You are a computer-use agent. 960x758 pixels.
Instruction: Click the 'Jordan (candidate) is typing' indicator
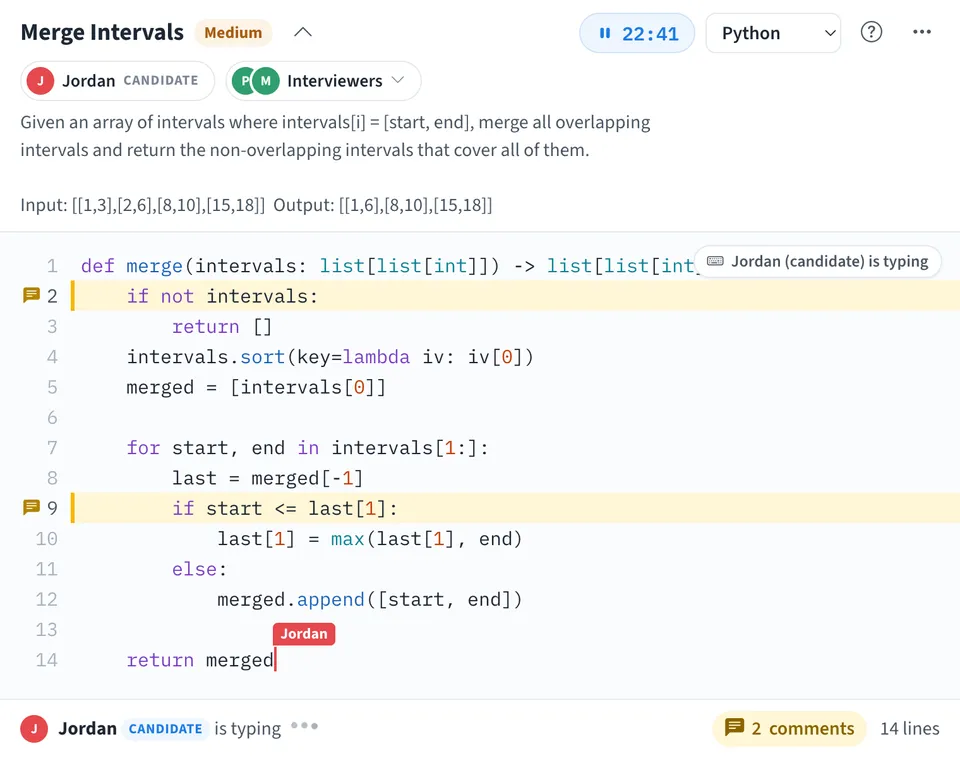pos(818,261)
